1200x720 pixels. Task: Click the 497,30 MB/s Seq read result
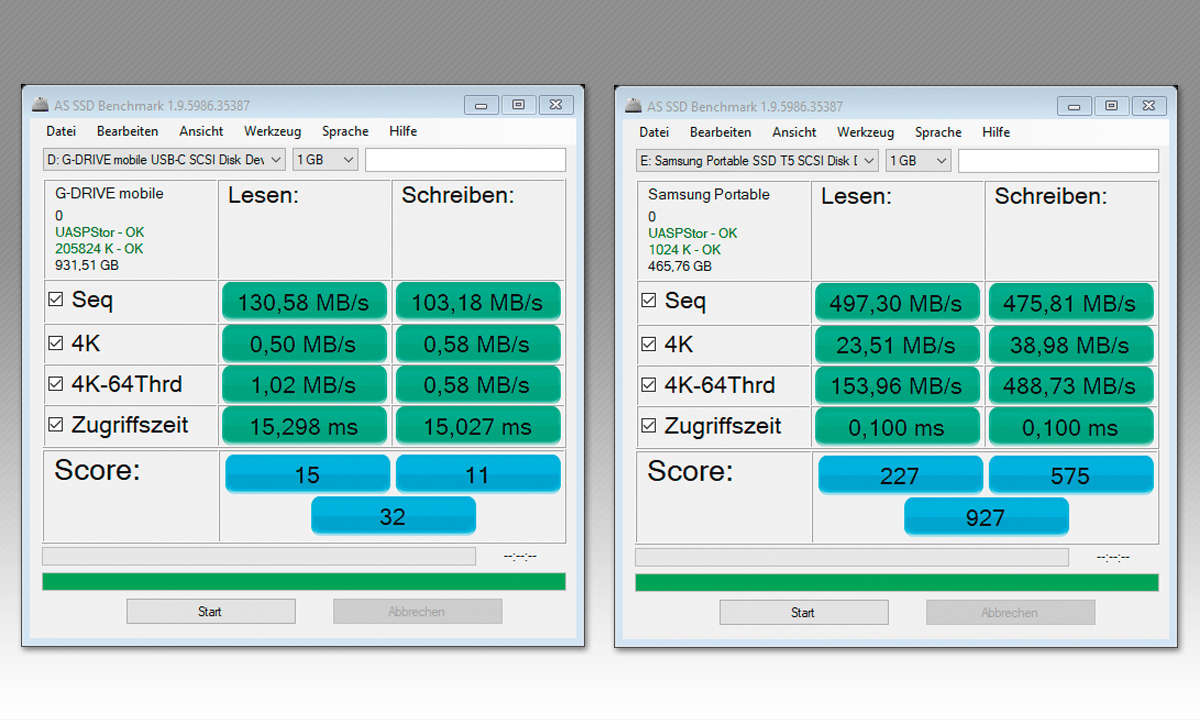pyautogui.click(x=897, y=303)
